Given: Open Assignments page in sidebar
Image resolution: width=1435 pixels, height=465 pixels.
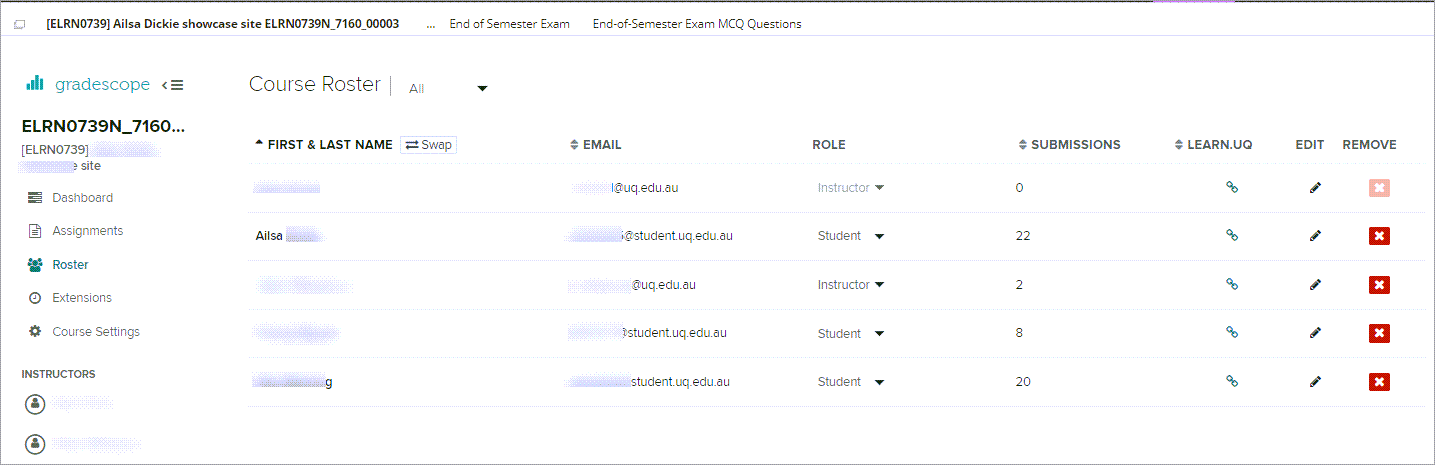Looking at the screenshot, I should pos(87,231).
